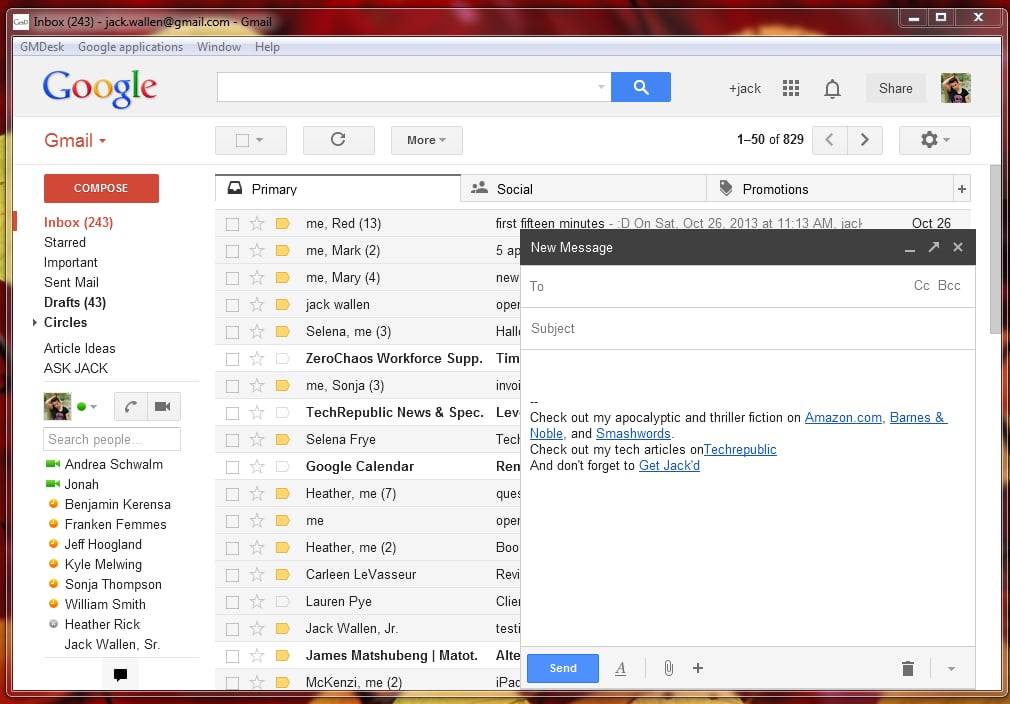
Task: Open search options dropdown arrow
Action: 600,87
